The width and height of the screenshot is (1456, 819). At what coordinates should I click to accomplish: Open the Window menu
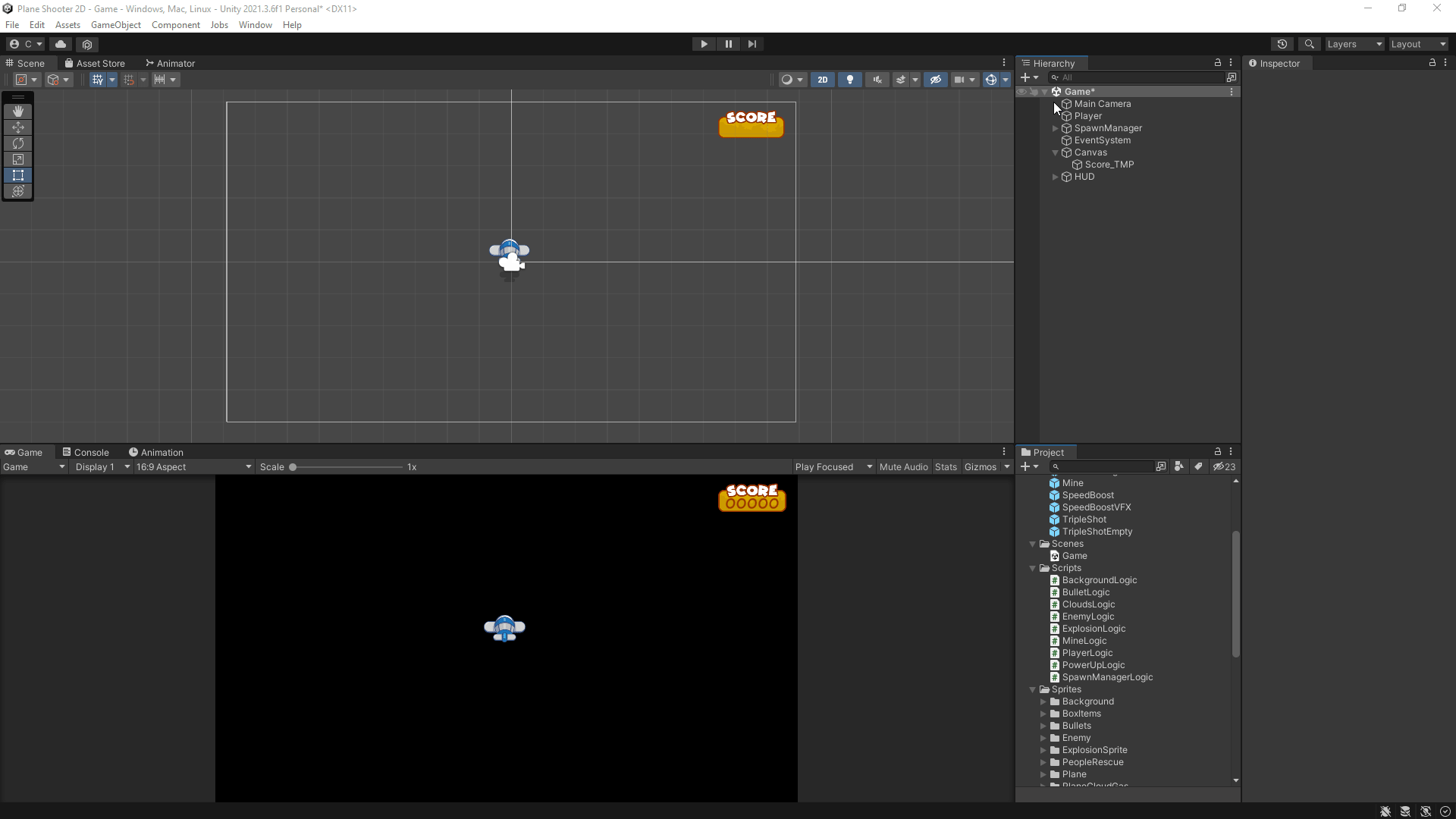pyautogui.click(x=255, y=25)
